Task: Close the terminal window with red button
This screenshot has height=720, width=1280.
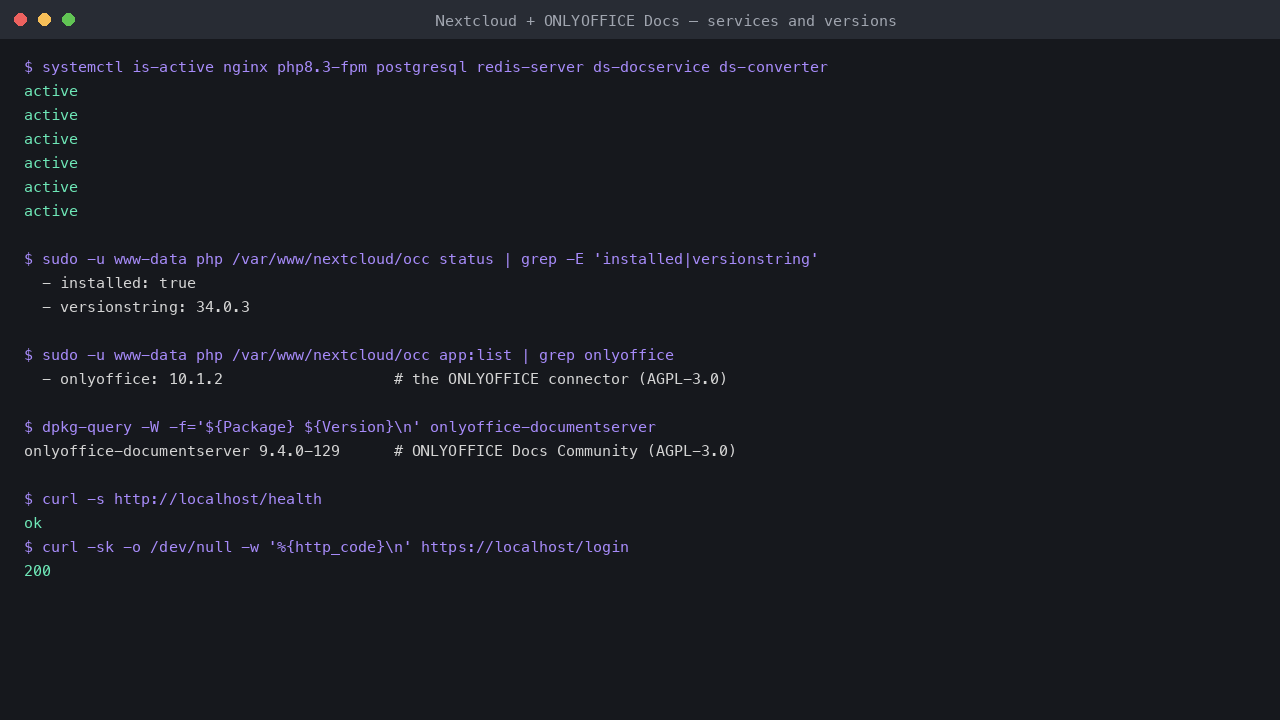Action: (20, 20)
